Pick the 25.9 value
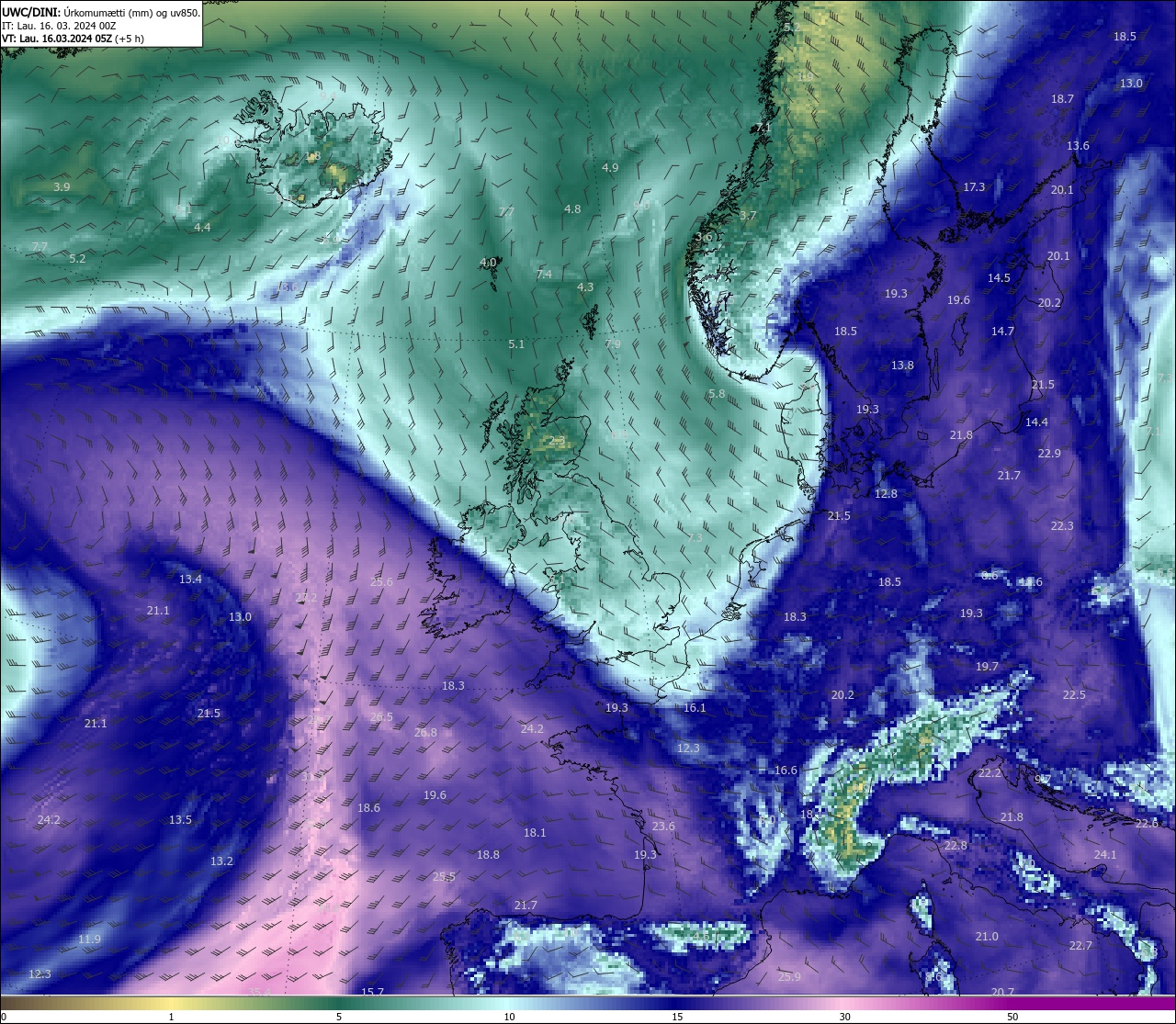 789,977
